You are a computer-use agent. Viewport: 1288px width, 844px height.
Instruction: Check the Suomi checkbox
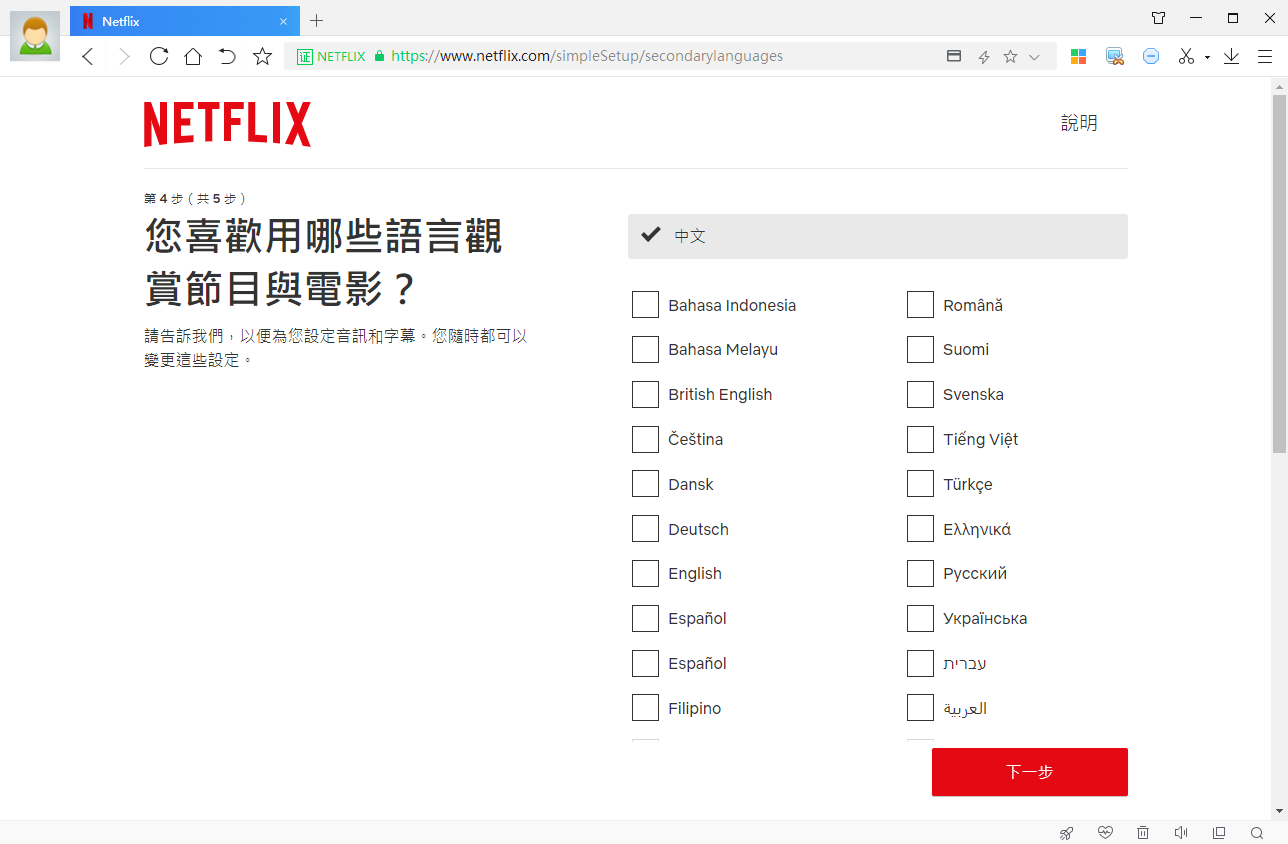pos(920,349)
